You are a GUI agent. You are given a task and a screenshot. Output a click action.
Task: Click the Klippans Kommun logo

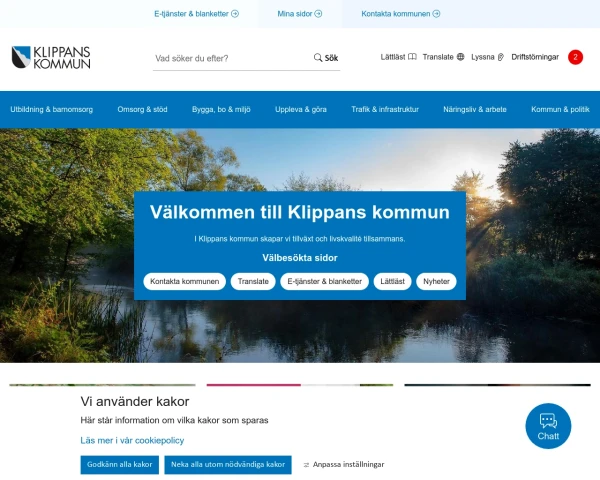coord(51,57)
